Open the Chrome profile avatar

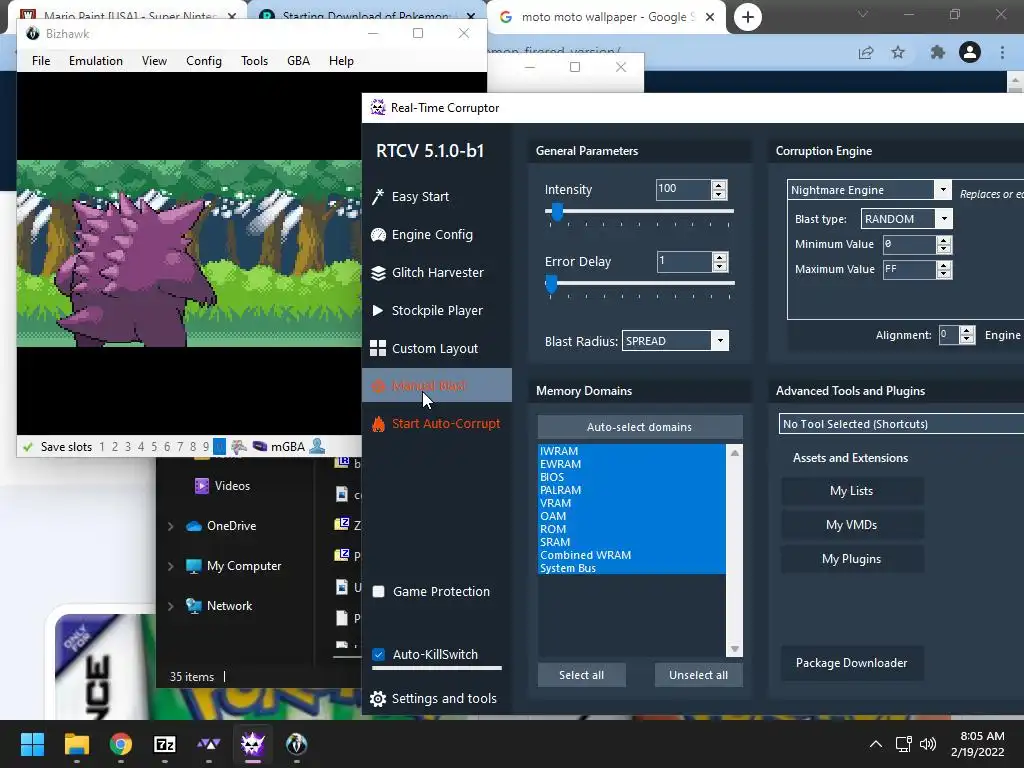pos(970,52)
